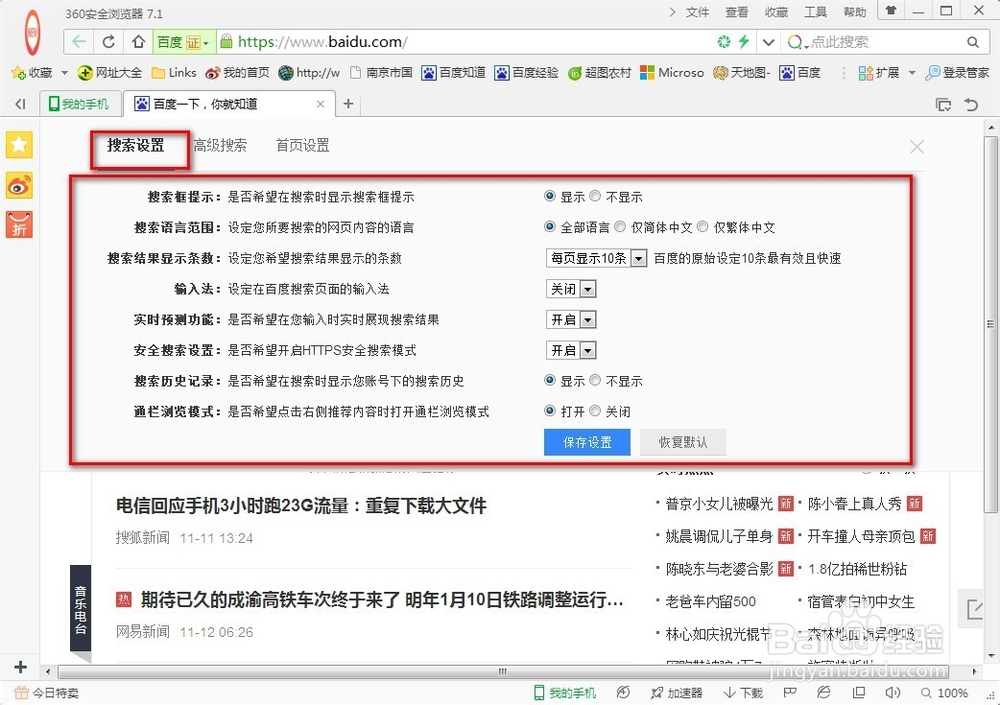Screen dimensions: 1000x705
Task: Select 仅繁体中文 radio option
Action: 703,226
